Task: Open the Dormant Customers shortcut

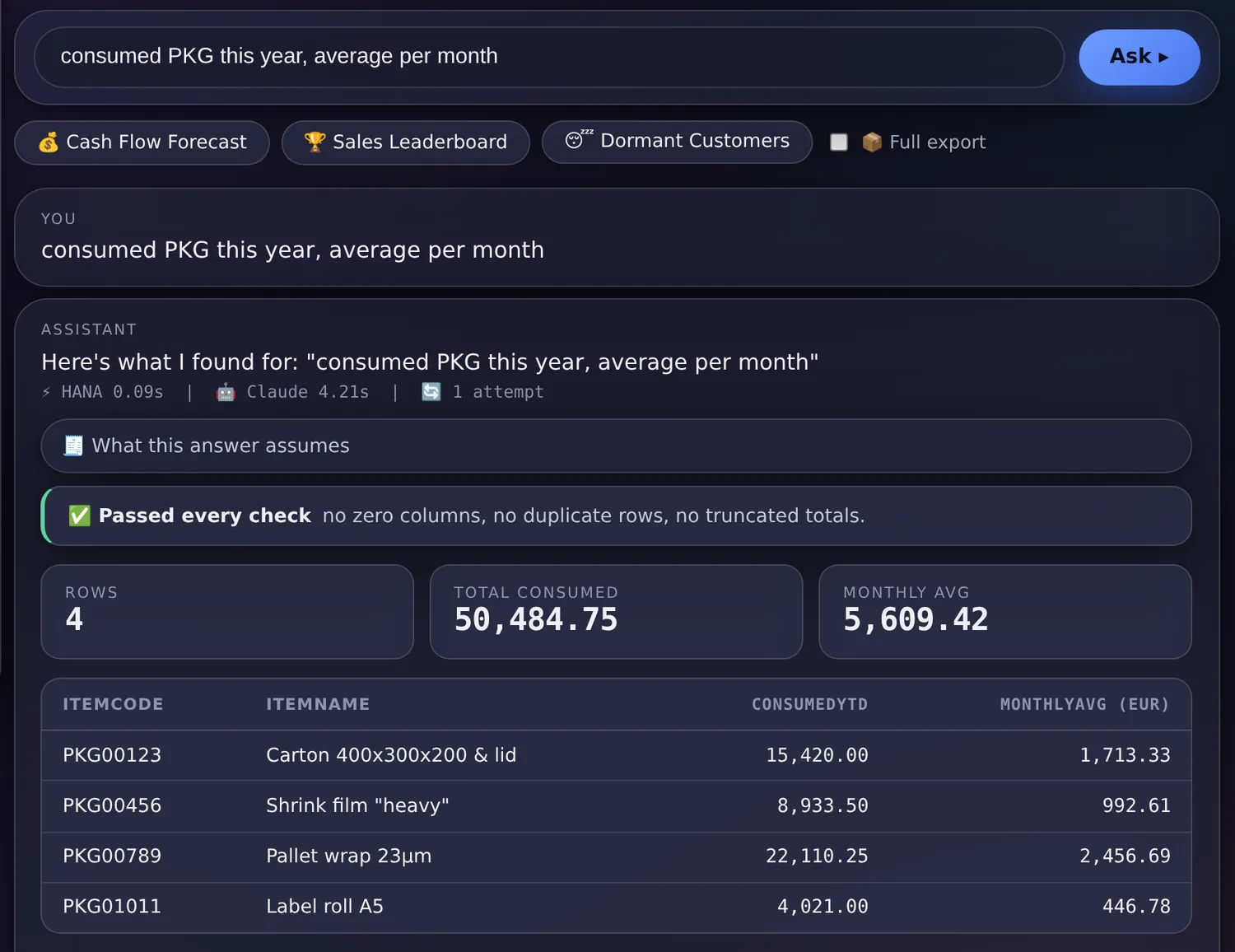Action: (x=677, y=142)
